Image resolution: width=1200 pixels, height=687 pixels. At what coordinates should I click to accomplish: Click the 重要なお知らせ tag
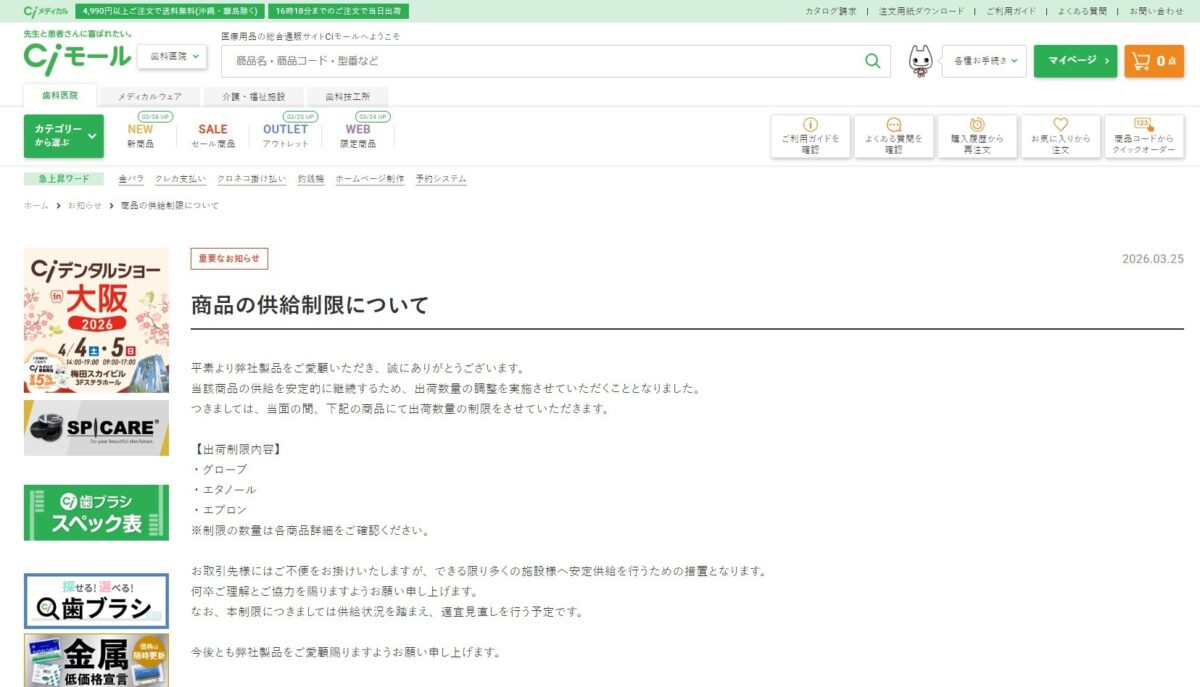click(229, 258)
